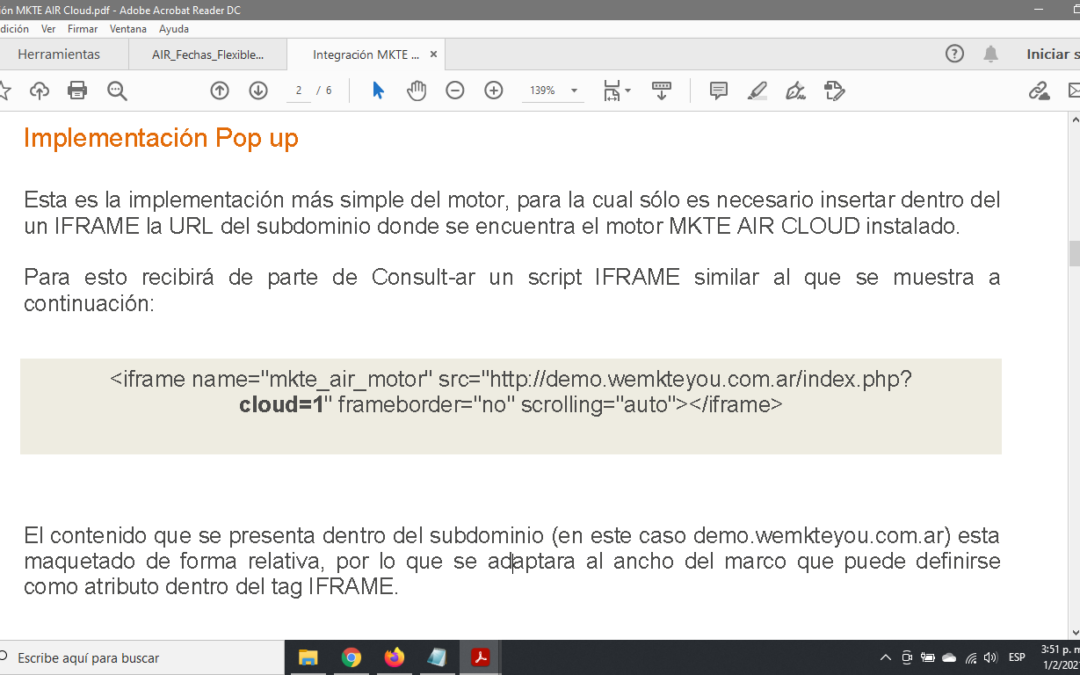Click Iniciar sesión button

pos(1052,54)
